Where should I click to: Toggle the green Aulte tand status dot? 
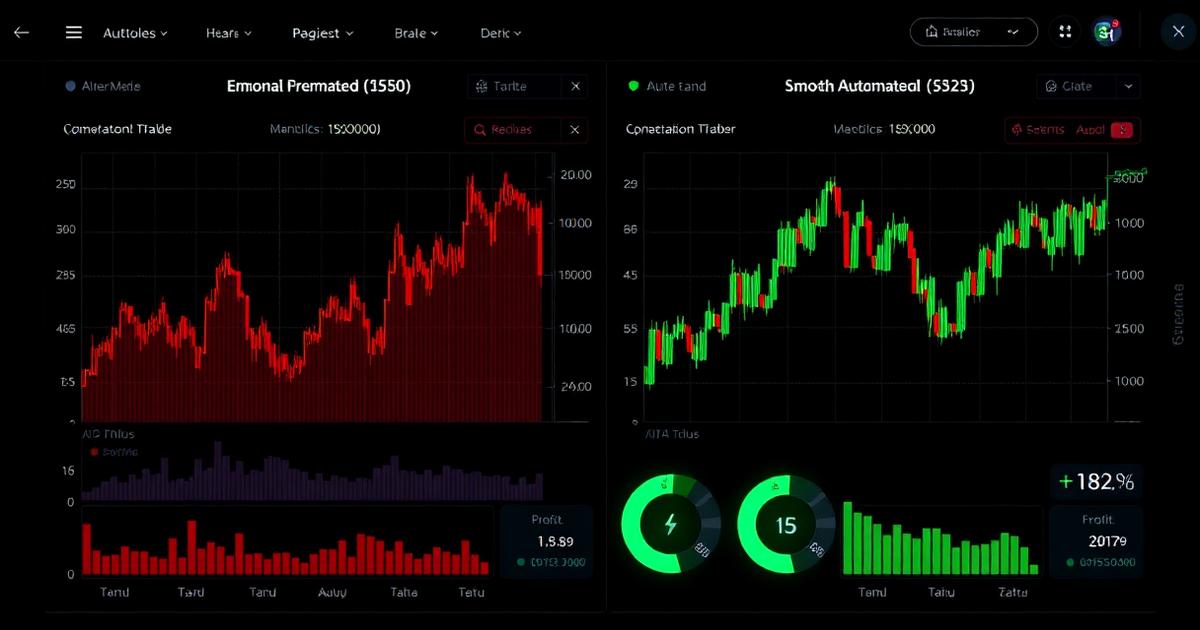632,87
